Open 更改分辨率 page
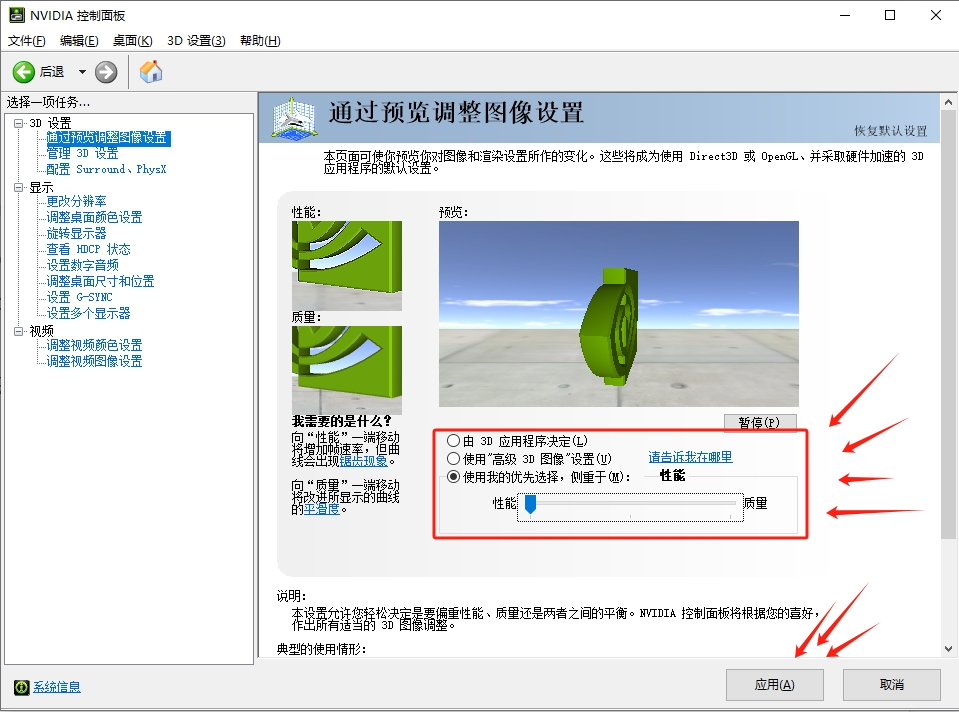This screenshot has width=959, height=712. click(76, 201)
